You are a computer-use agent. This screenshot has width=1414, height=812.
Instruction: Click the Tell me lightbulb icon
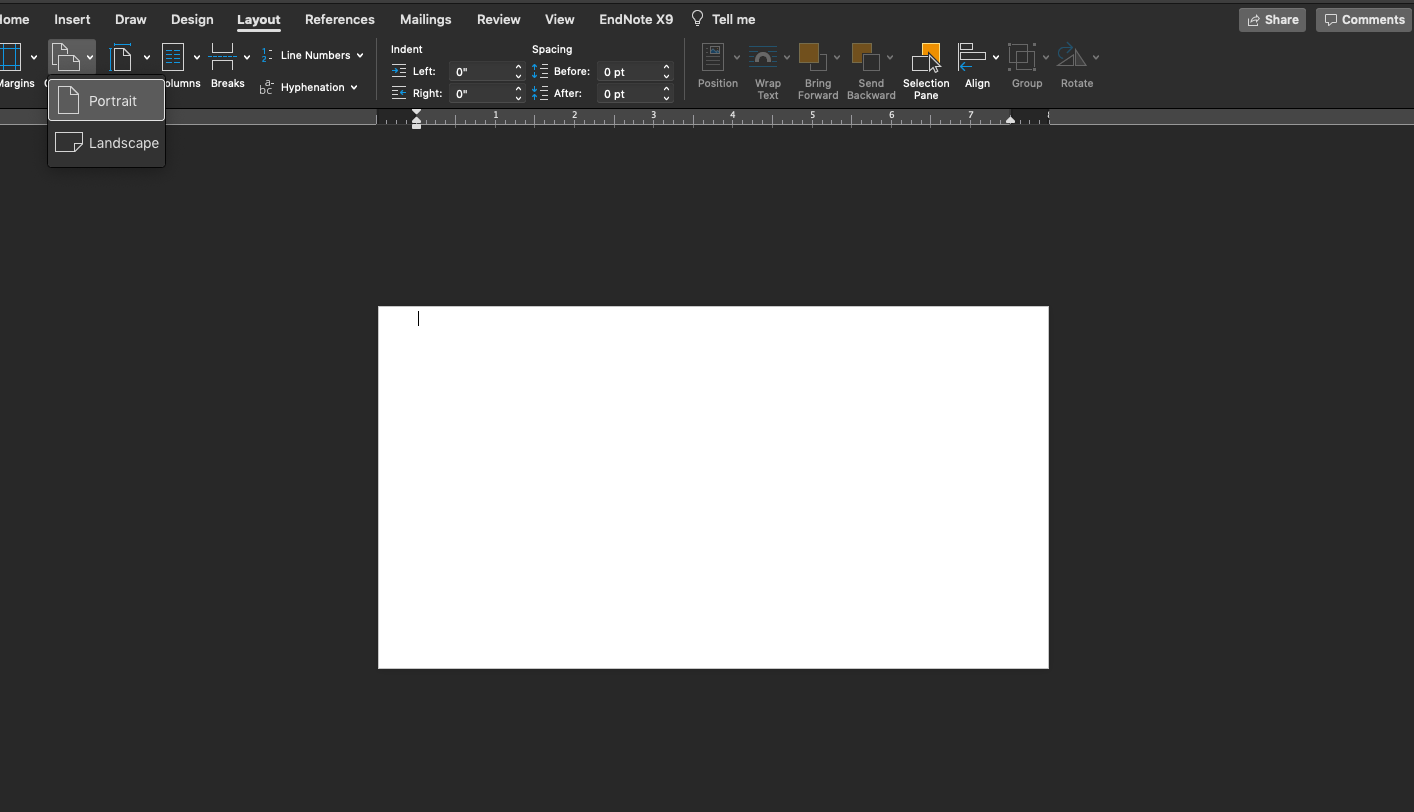click(697, 19)
